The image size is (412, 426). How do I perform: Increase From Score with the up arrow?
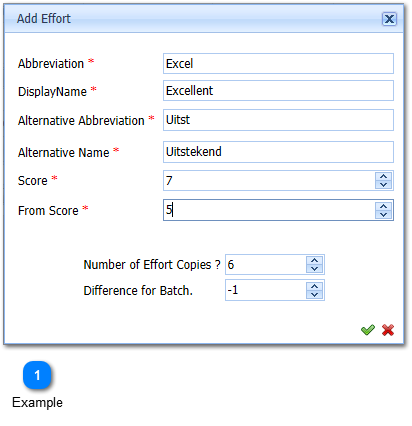click(383, 206)
